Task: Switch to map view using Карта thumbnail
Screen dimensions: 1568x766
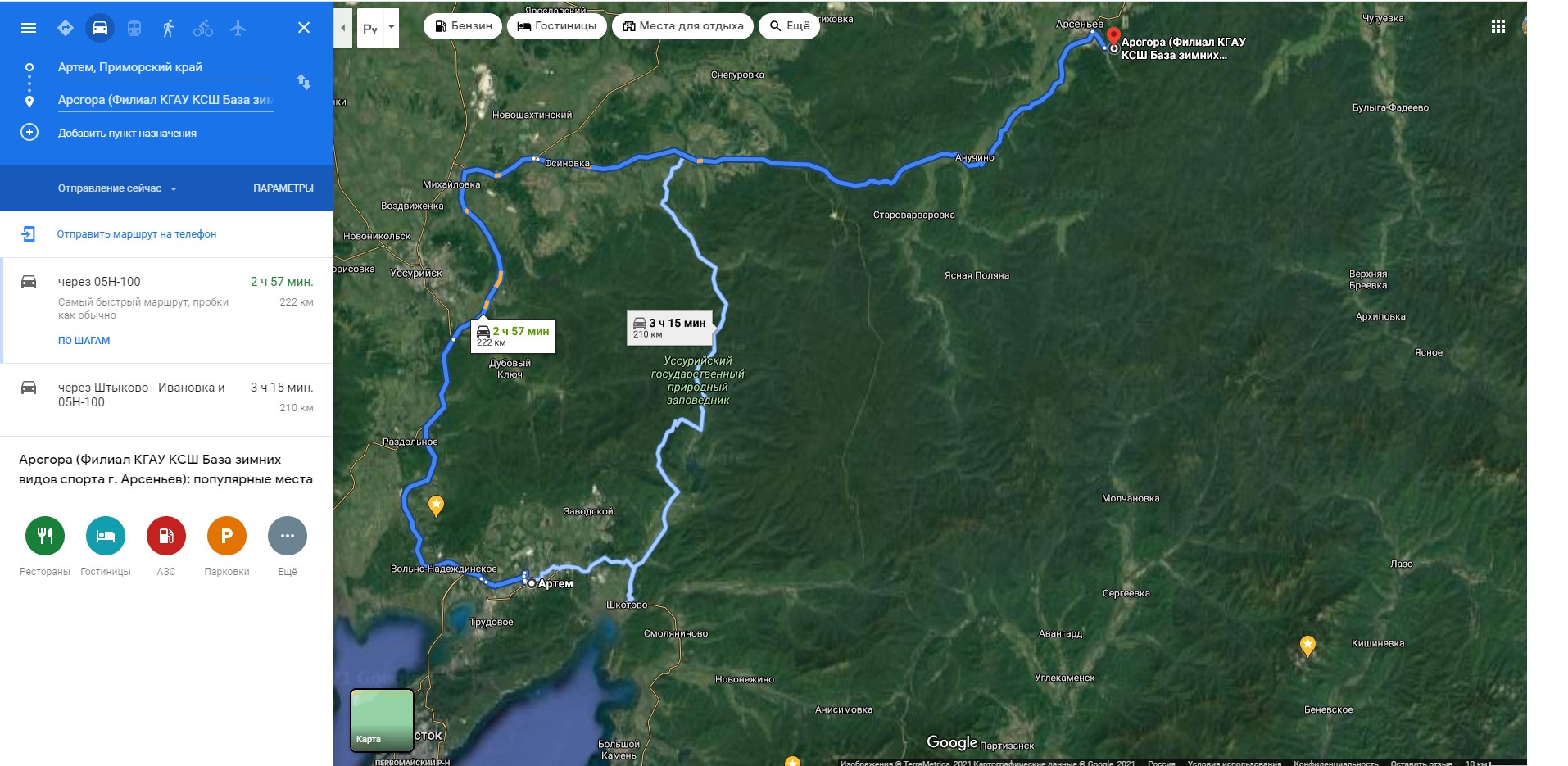Action: [x=382, y=720]
